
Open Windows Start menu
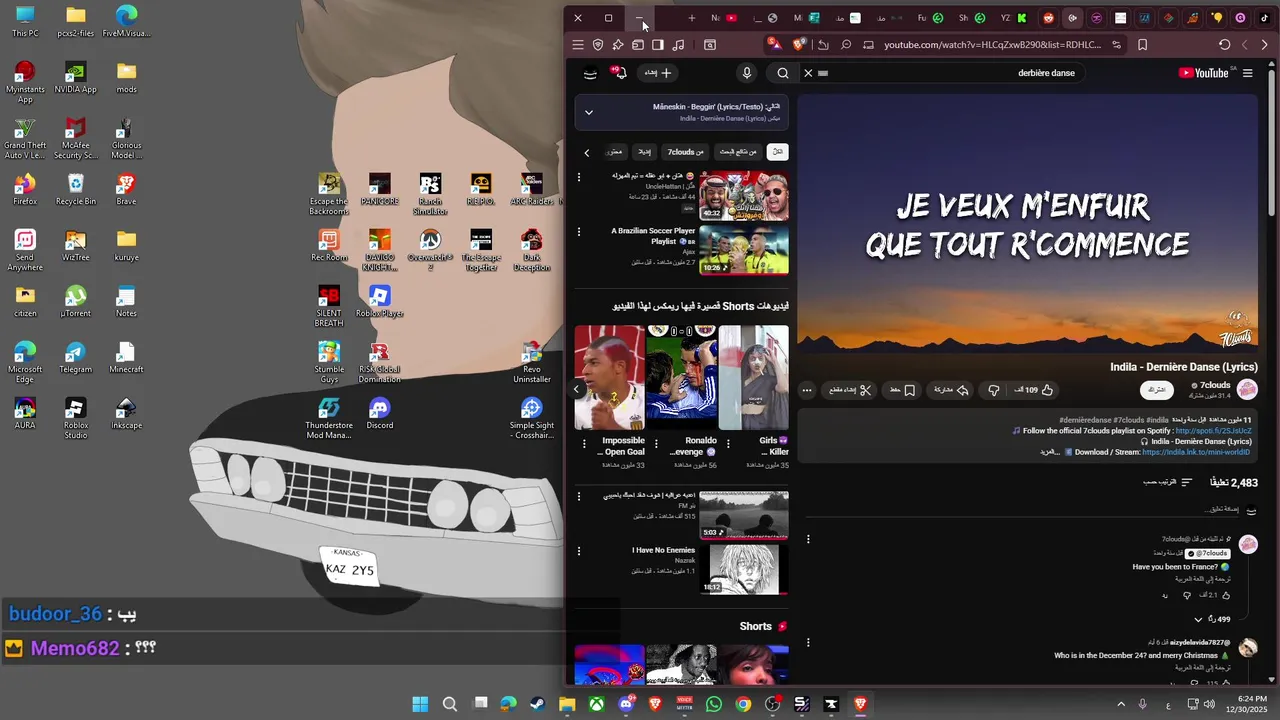tap(420, 704)
